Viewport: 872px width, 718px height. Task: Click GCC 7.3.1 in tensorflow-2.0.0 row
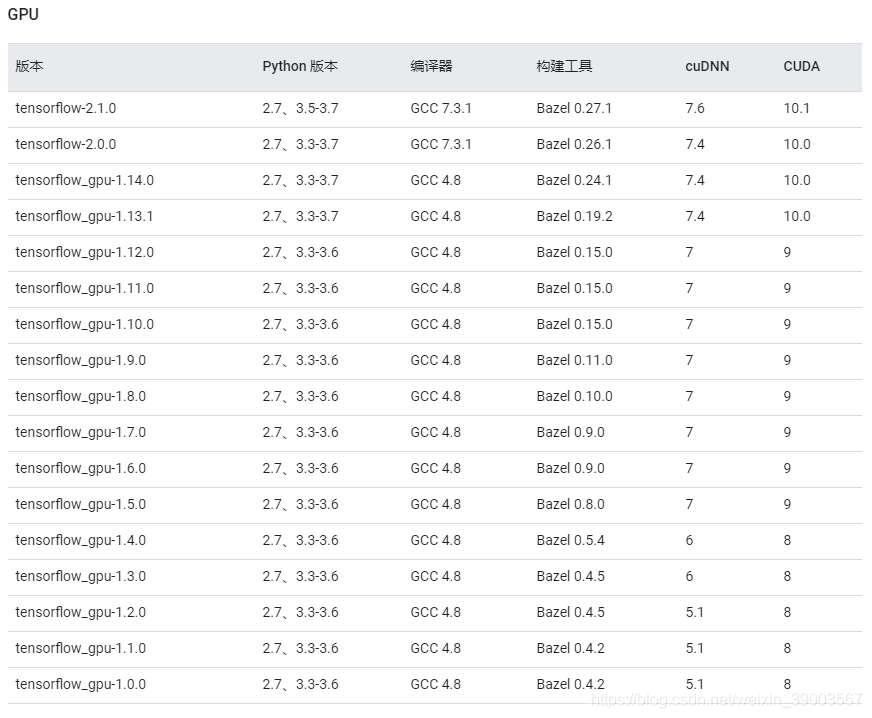click(441, 144)
